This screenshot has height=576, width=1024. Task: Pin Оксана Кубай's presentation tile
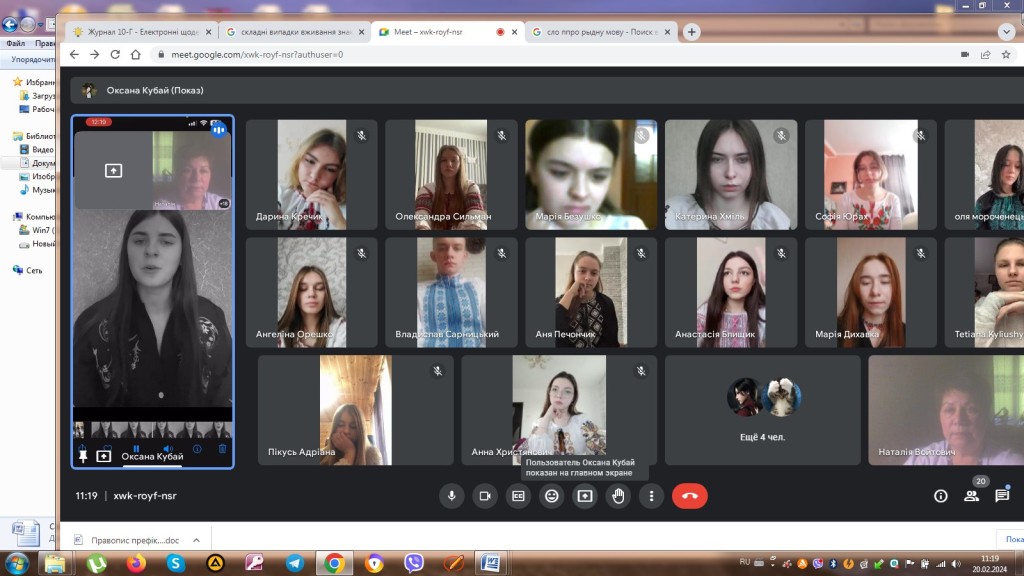click(x=82, y=456)
